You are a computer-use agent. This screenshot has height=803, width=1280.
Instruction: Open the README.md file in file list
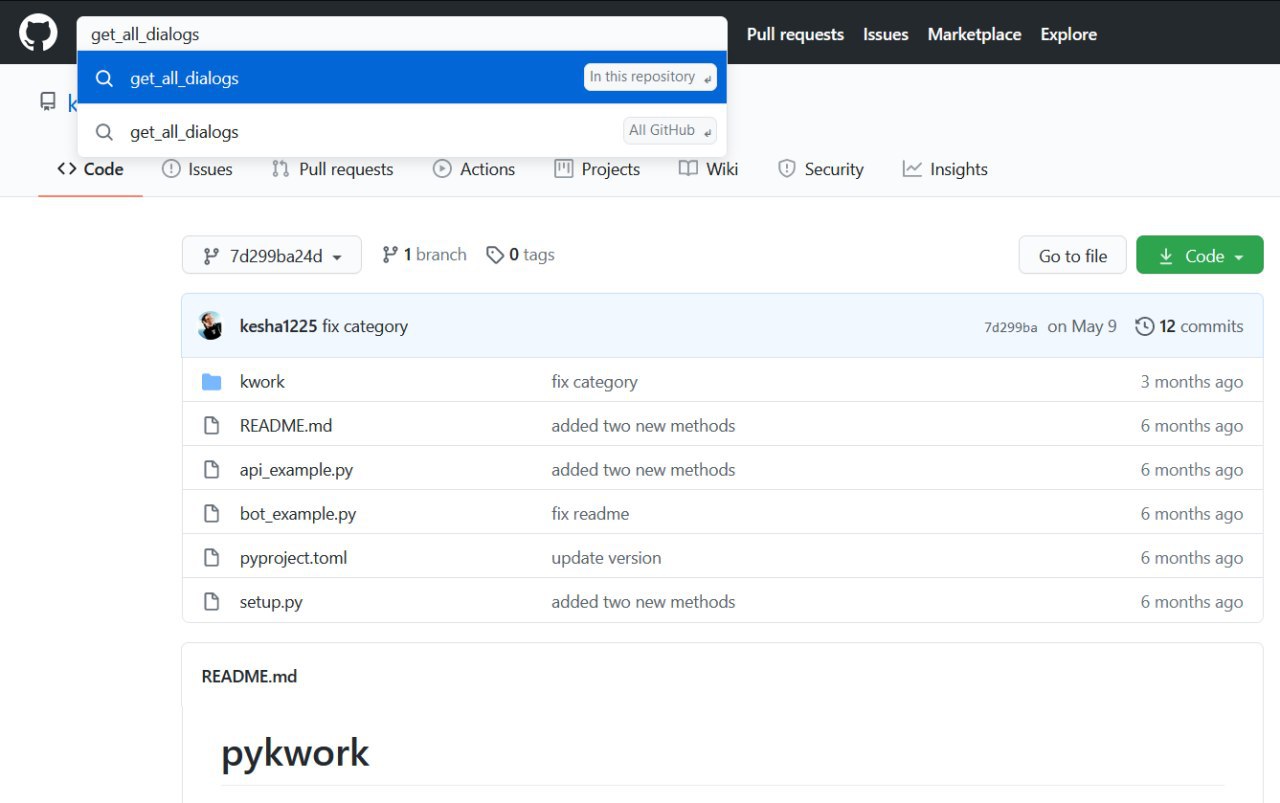point(286,425)
